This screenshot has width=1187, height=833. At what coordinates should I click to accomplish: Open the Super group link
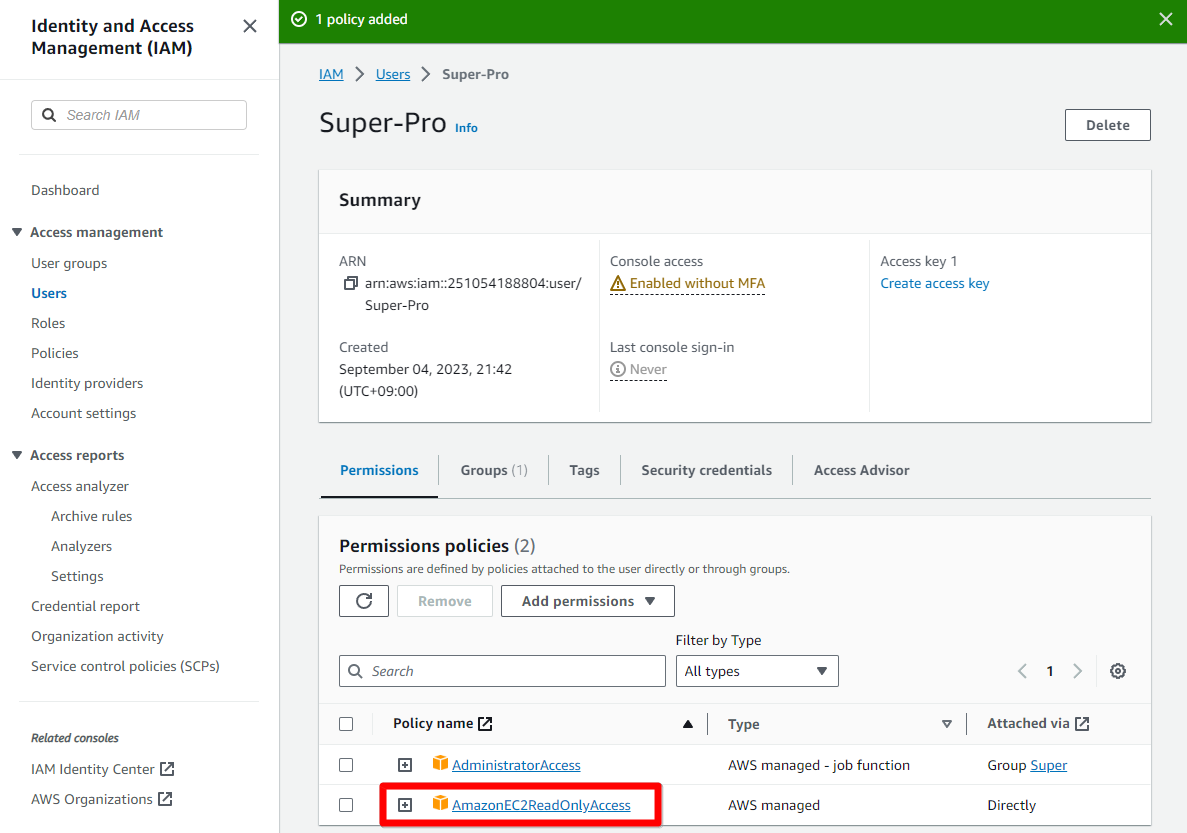(x=1048, y=765)
